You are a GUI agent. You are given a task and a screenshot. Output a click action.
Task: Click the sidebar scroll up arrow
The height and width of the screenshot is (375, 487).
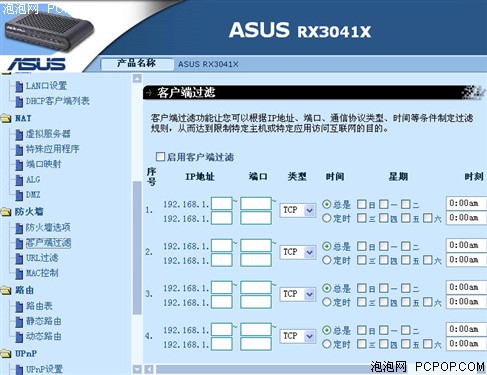click(x=137, y=79)
